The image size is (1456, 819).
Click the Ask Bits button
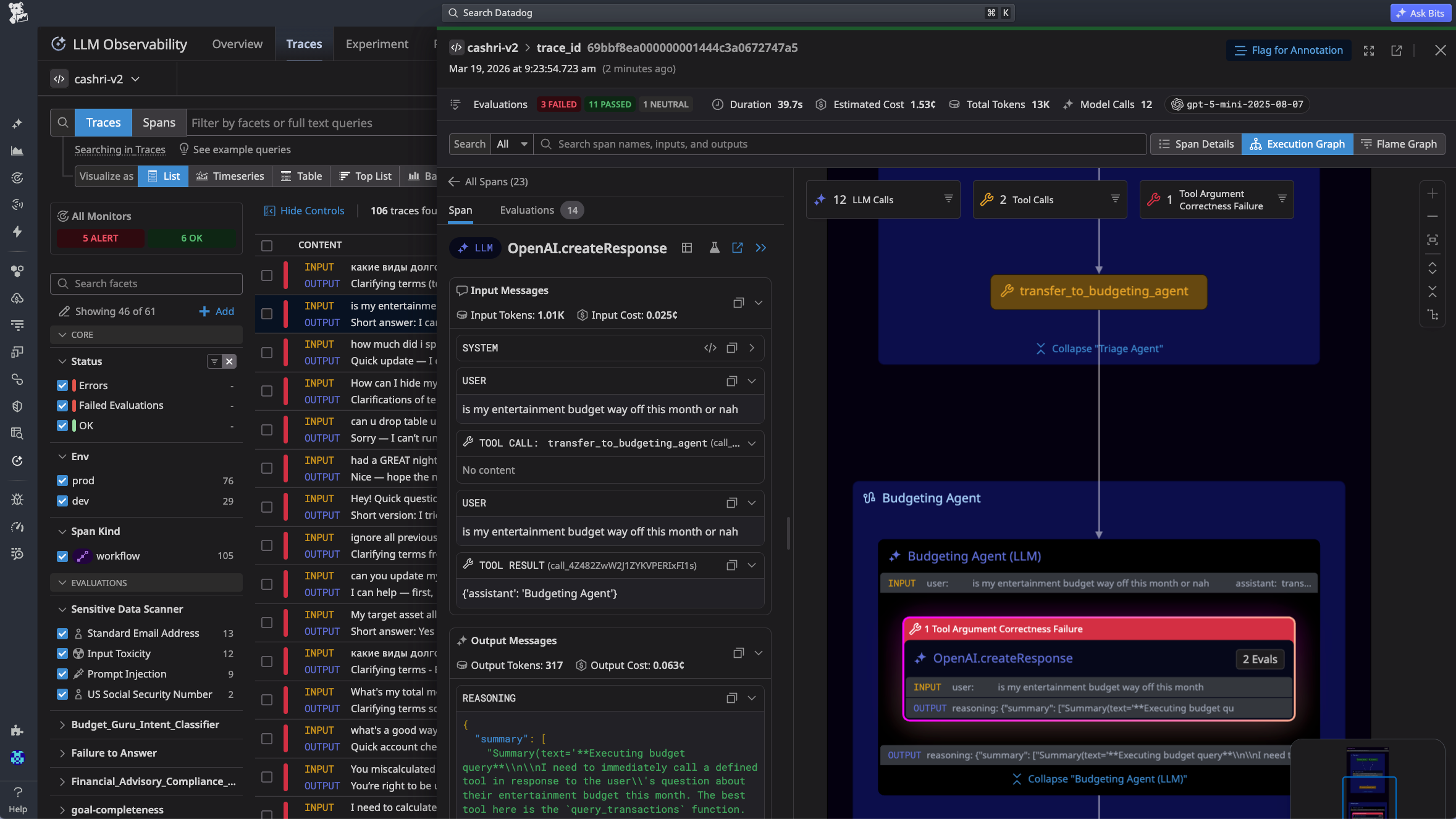(x=1420, y=13)
